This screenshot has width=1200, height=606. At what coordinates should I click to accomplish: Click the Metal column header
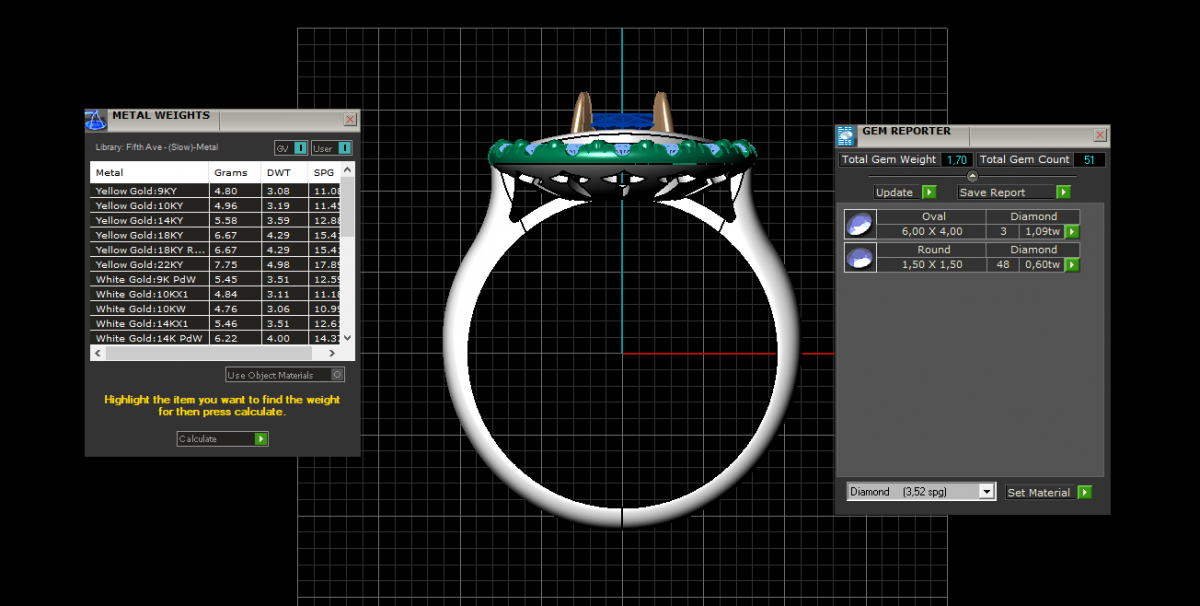[x=150, y=173]
